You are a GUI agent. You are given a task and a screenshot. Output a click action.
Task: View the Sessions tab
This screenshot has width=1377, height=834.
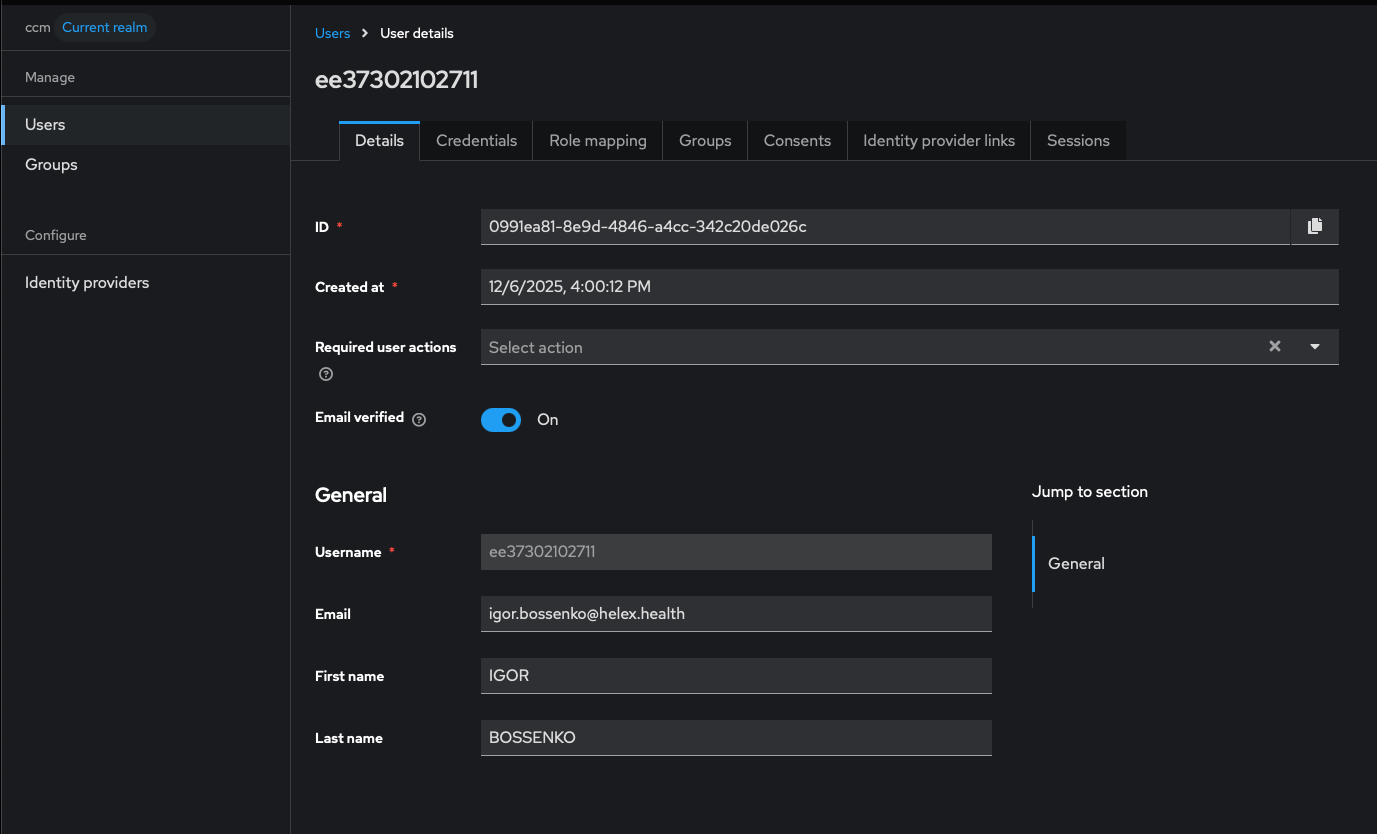[x=1078, y=140]
